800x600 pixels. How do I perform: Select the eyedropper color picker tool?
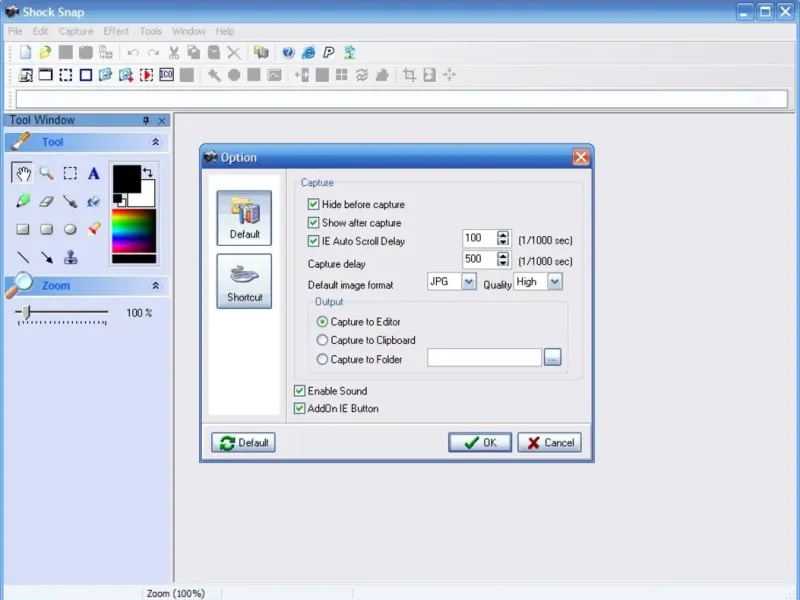(x=70, y=202)
